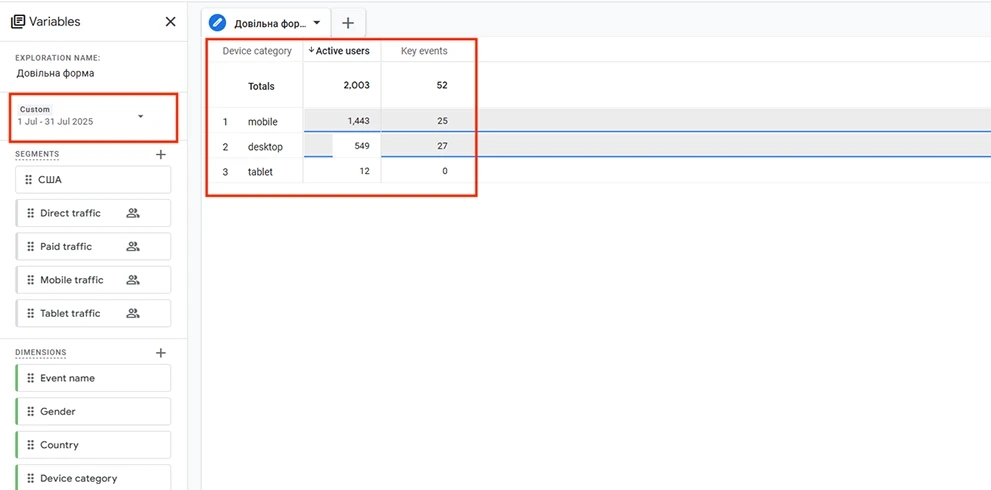
Task: Click the tablet row label
Action: [260, 171]
